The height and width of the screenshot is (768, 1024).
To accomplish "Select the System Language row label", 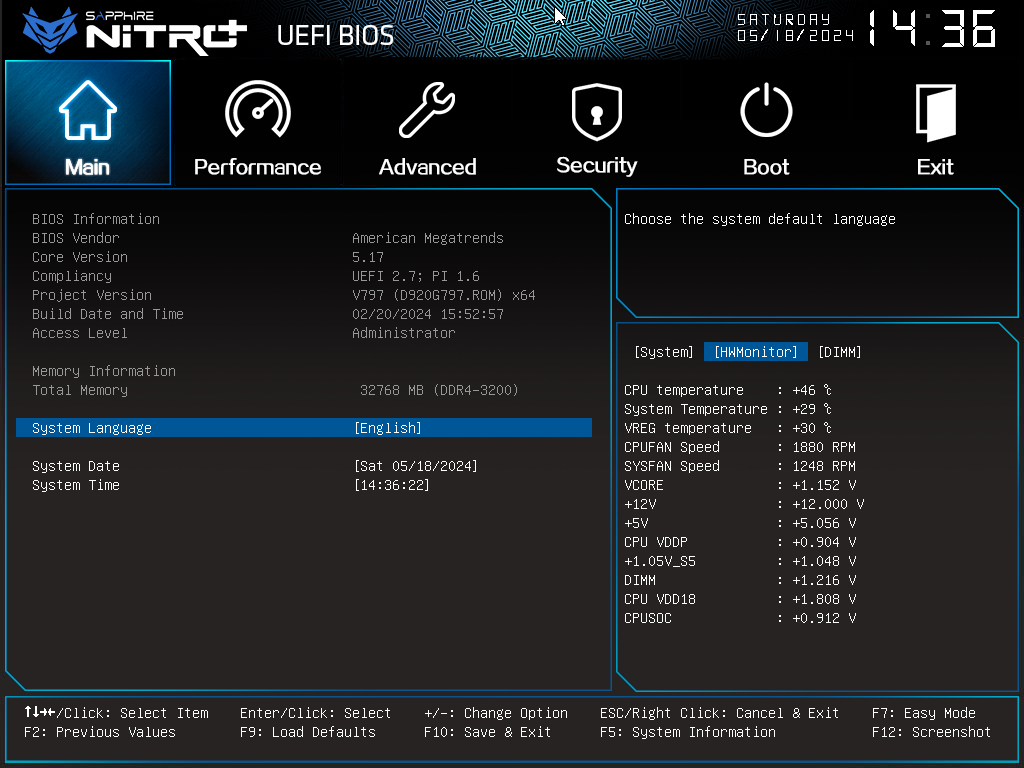I will point(91,428).
